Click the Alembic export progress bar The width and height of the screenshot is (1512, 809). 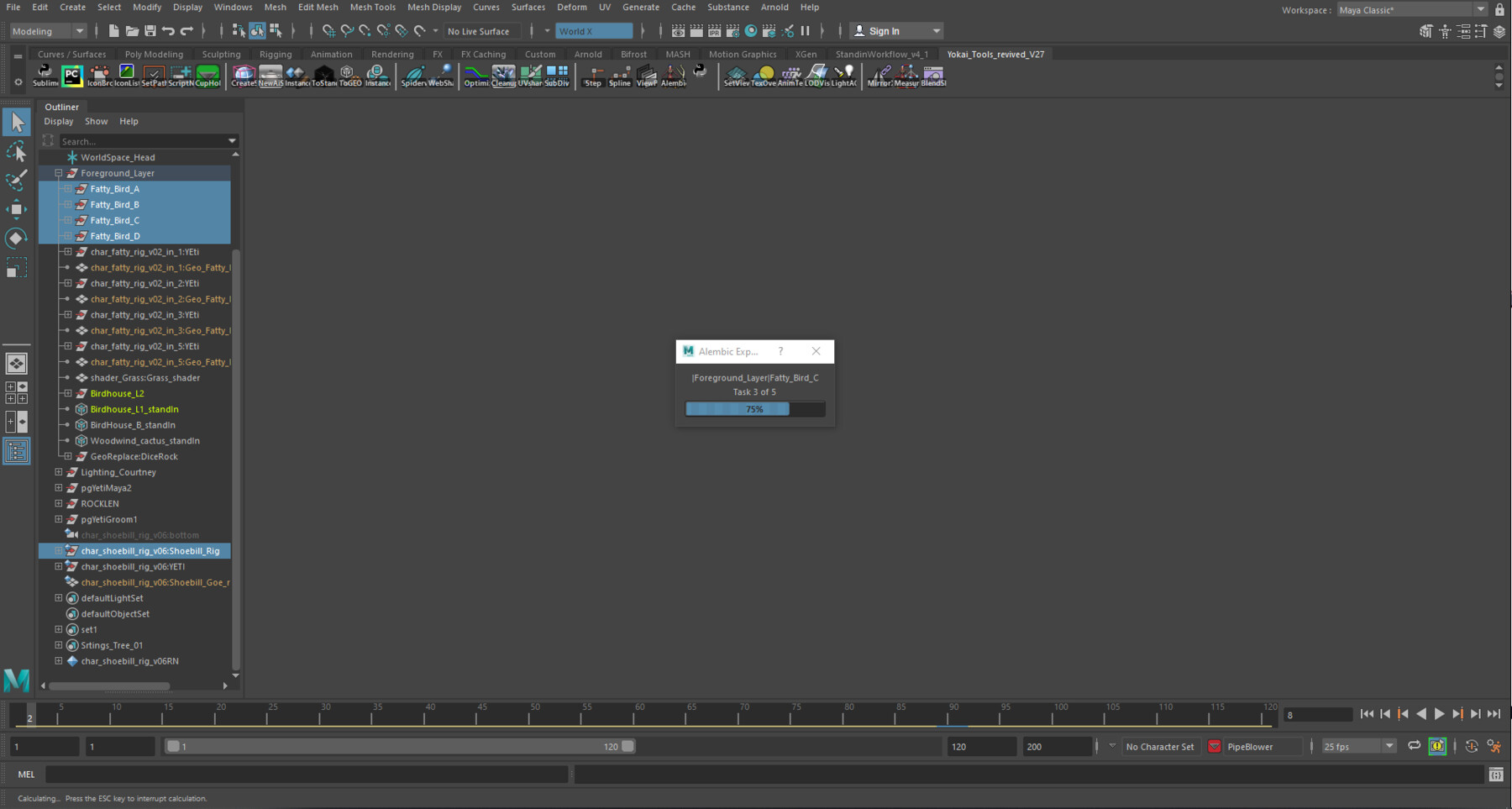(754, 409)
